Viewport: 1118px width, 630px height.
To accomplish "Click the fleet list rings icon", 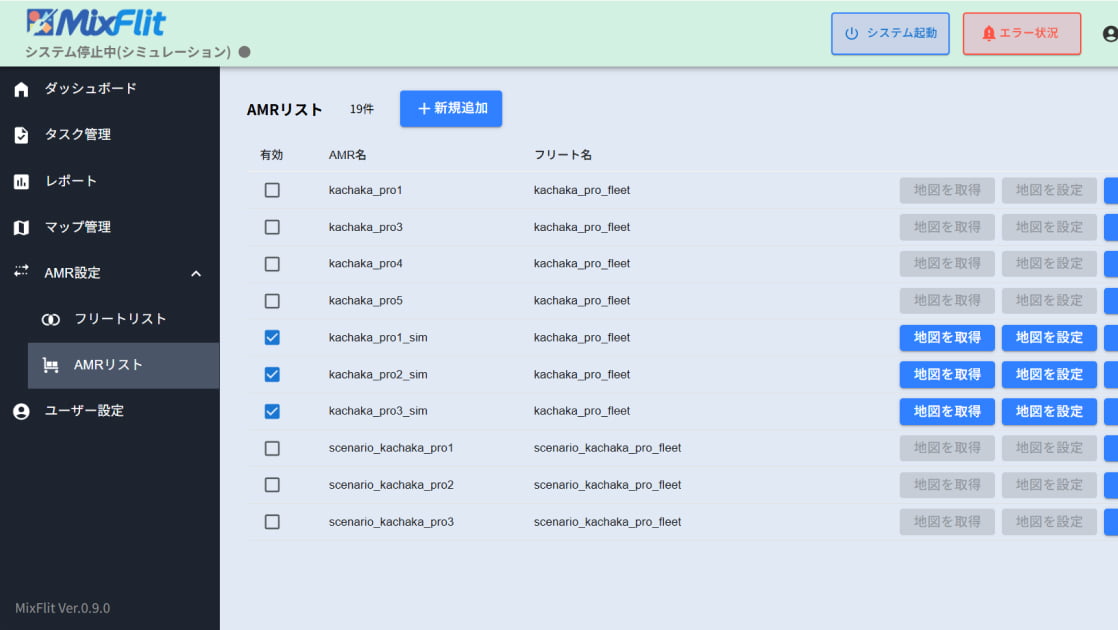I will click(x=51, y=320).
